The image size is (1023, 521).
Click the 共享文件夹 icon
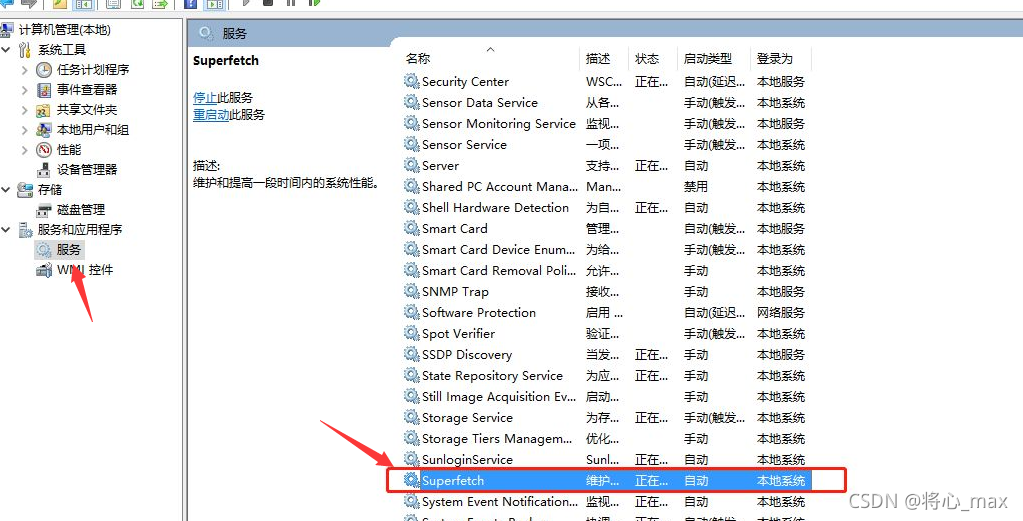click(x=44, y=110)
